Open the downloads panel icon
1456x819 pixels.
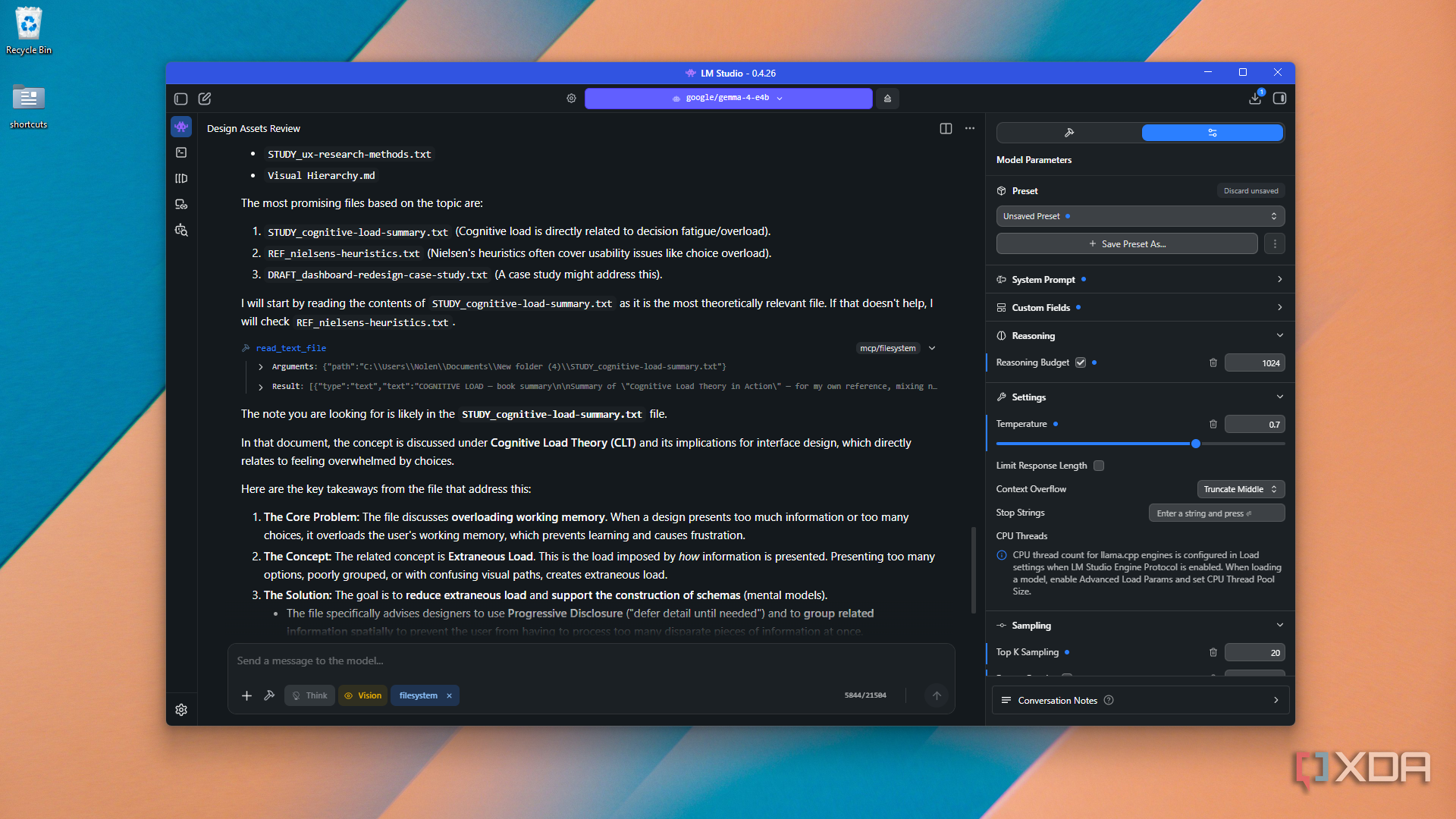click(1255, 98)
